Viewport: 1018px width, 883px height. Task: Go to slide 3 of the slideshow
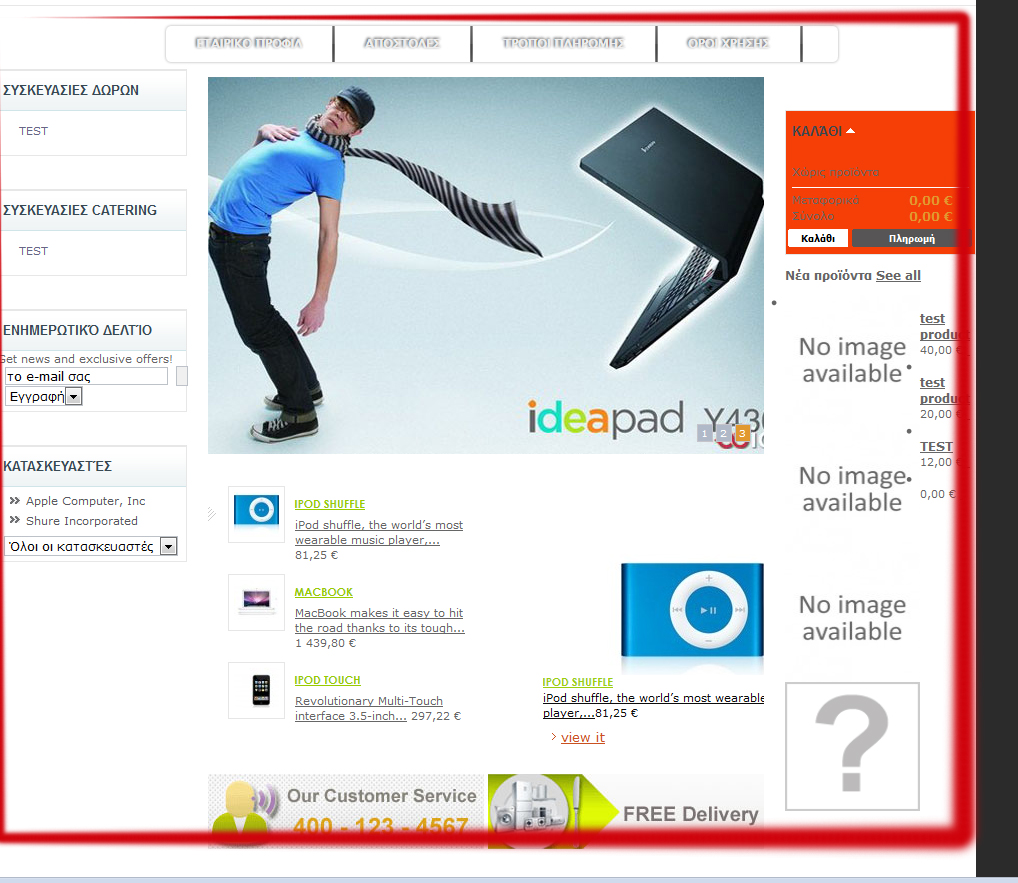pos(742,434)
